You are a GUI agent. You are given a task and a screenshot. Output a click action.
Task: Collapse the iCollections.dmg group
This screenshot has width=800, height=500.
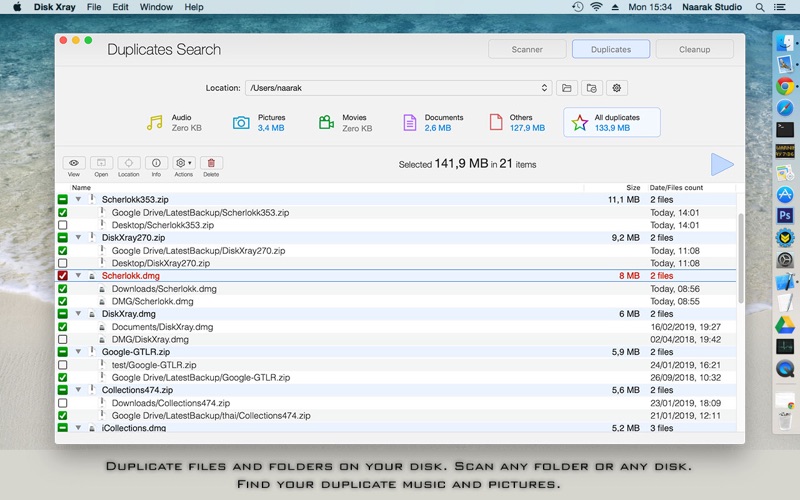click(x=79, y=428)
